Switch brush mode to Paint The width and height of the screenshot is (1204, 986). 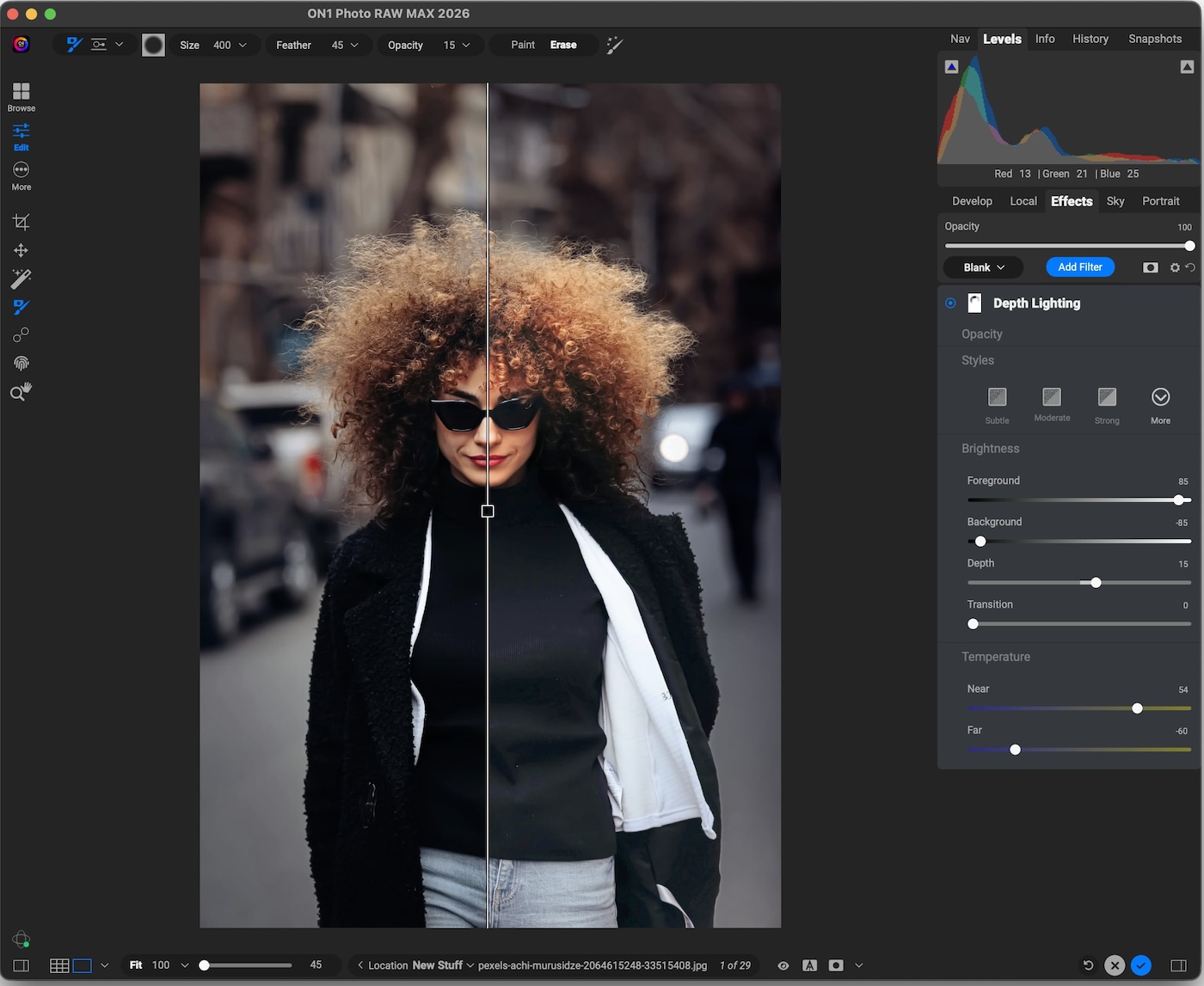pyautogui.click(x=522, y=46)
